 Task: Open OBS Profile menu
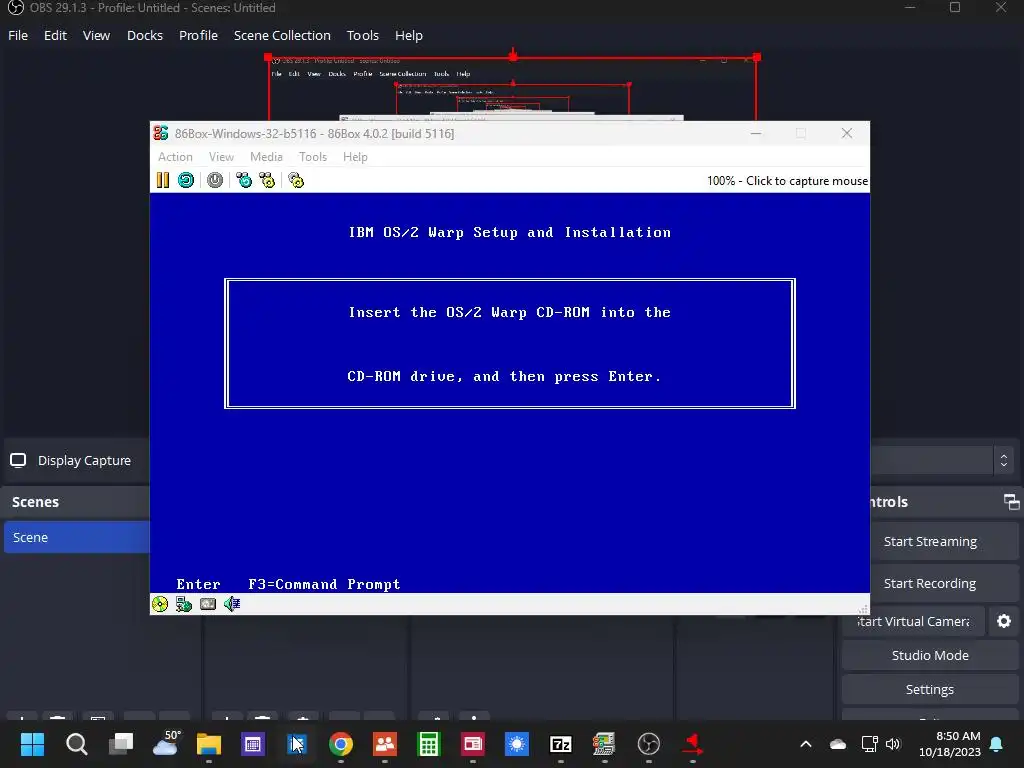point(199,35)
